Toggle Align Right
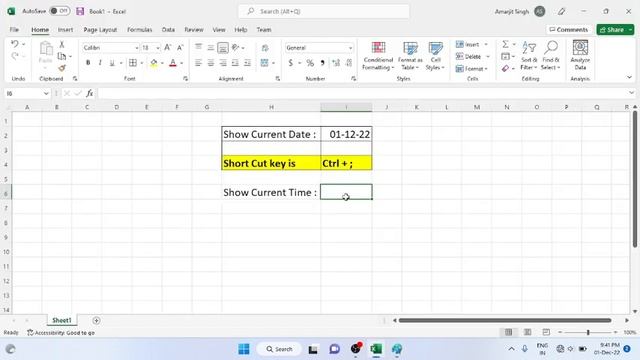640x360 pixels. click(x=223, y=63)
